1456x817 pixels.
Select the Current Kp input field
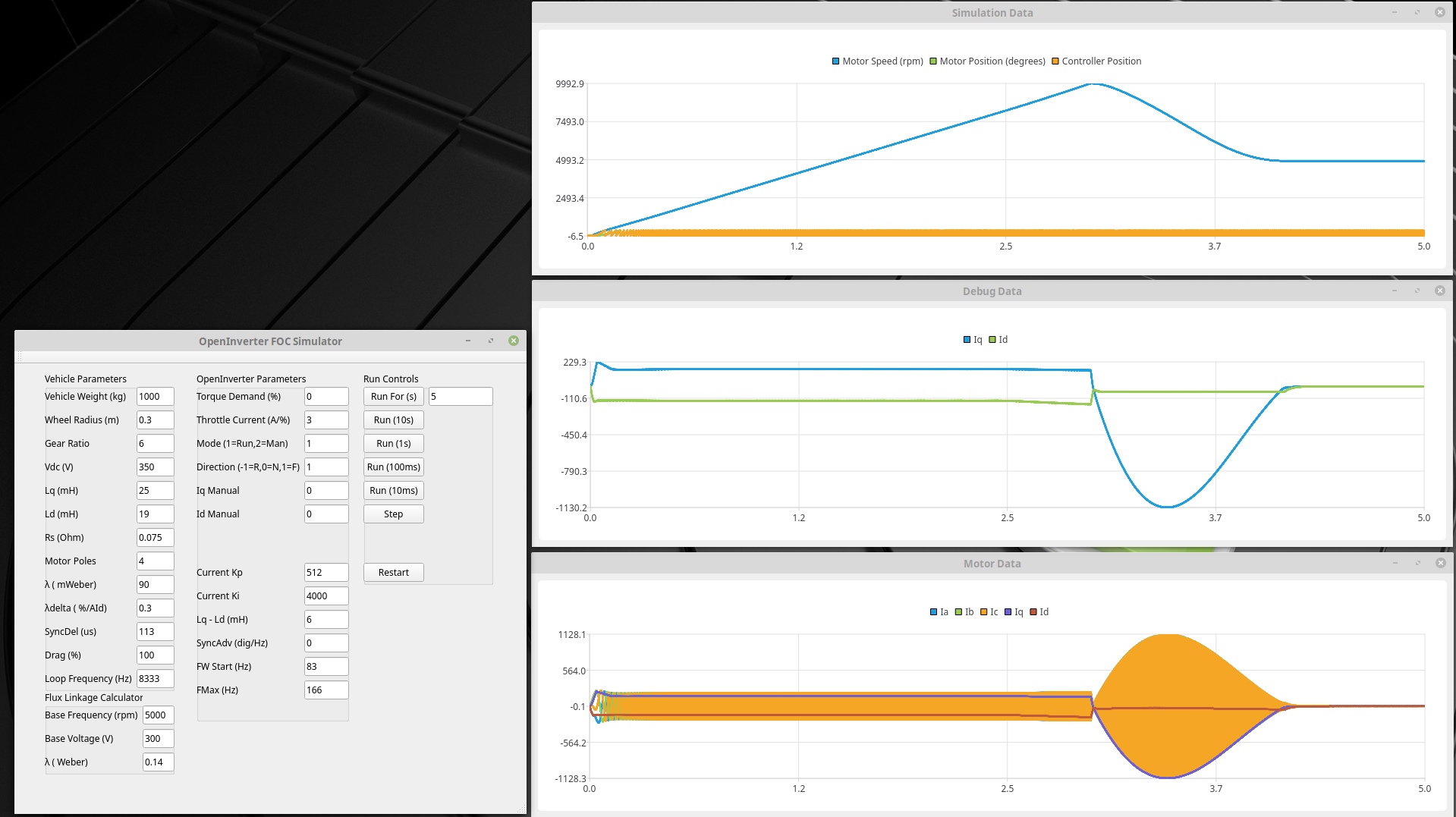(x=325, y=573)
